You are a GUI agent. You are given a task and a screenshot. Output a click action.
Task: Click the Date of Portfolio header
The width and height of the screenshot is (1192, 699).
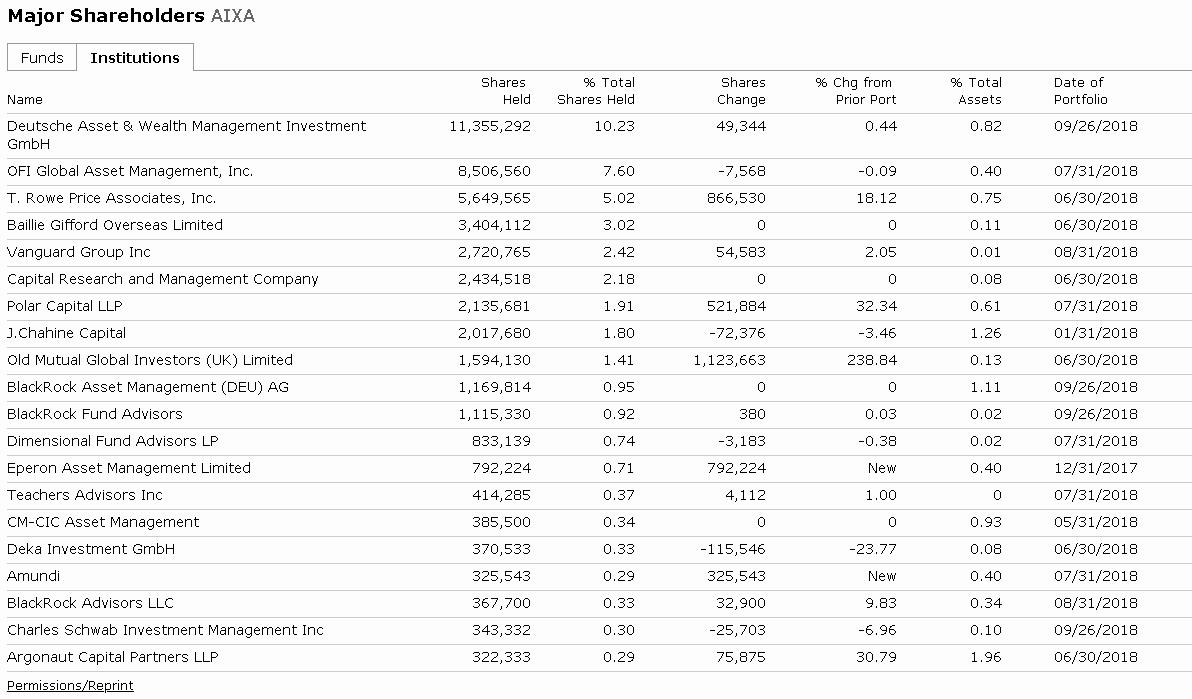tap(1080, 91)
